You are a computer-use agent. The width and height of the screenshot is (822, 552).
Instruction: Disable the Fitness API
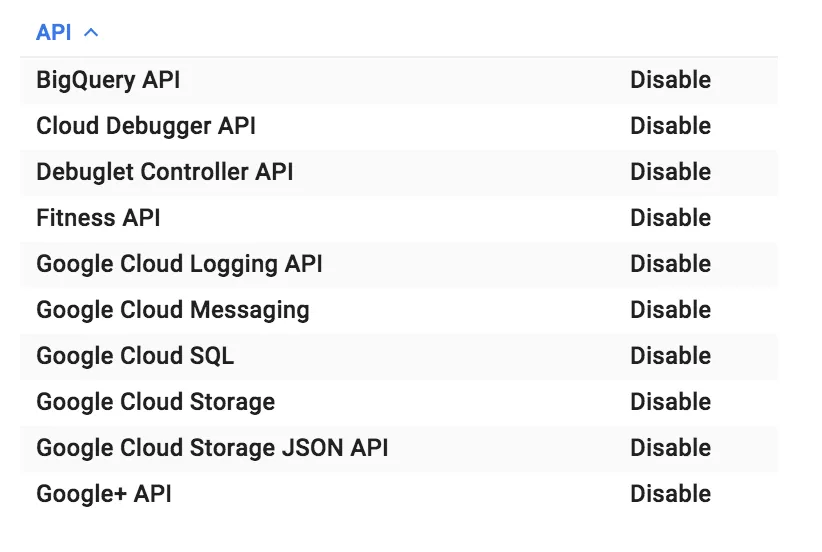[670, 218]
